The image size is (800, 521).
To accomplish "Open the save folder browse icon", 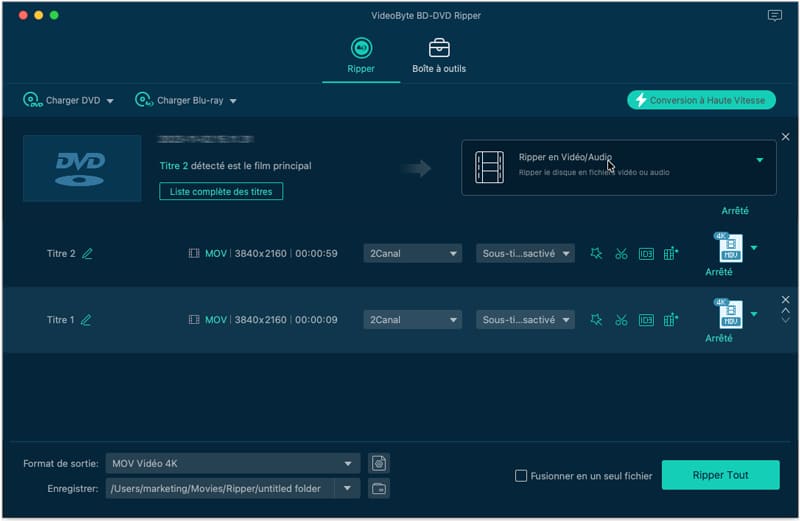I will click(x=378, y=488).
